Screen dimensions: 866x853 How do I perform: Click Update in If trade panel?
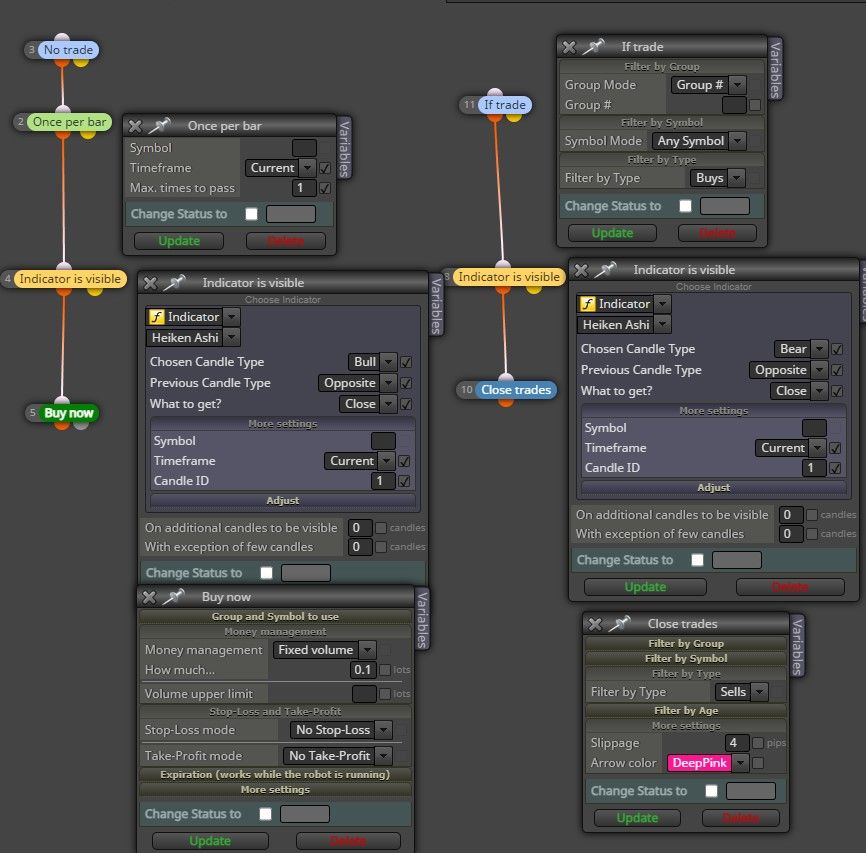coord(612,233)
